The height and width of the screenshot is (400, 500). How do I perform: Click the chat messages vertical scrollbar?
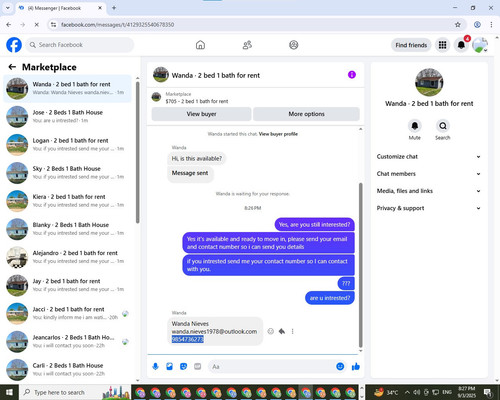pyautogui.click(x=360, y=265)
